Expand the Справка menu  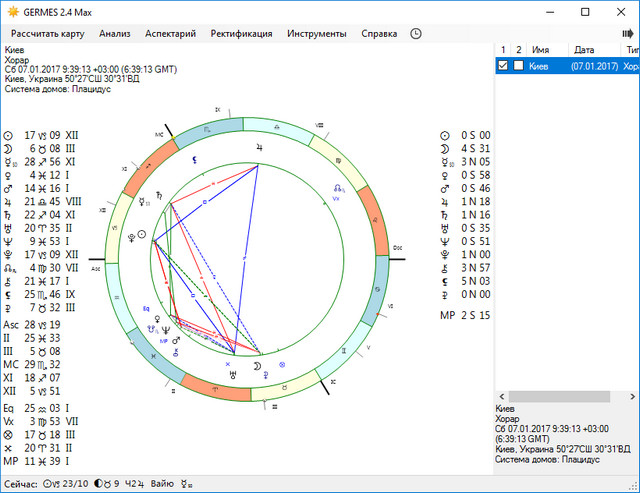click(x=379, y=33)
